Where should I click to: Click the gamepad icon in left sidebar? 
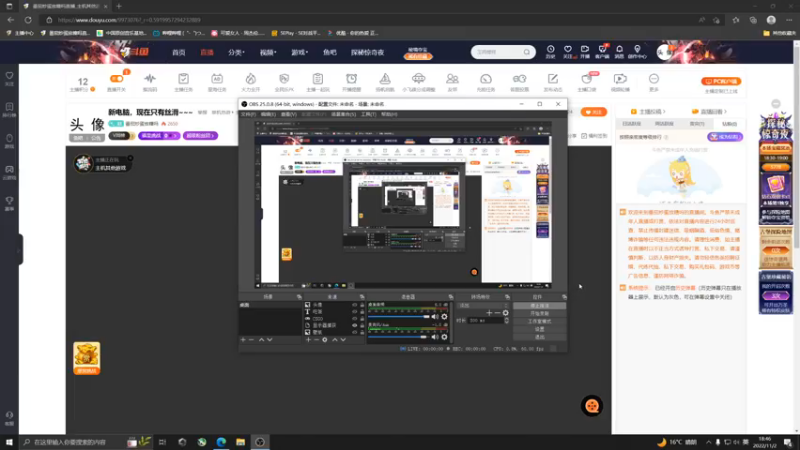click(9, 169)
